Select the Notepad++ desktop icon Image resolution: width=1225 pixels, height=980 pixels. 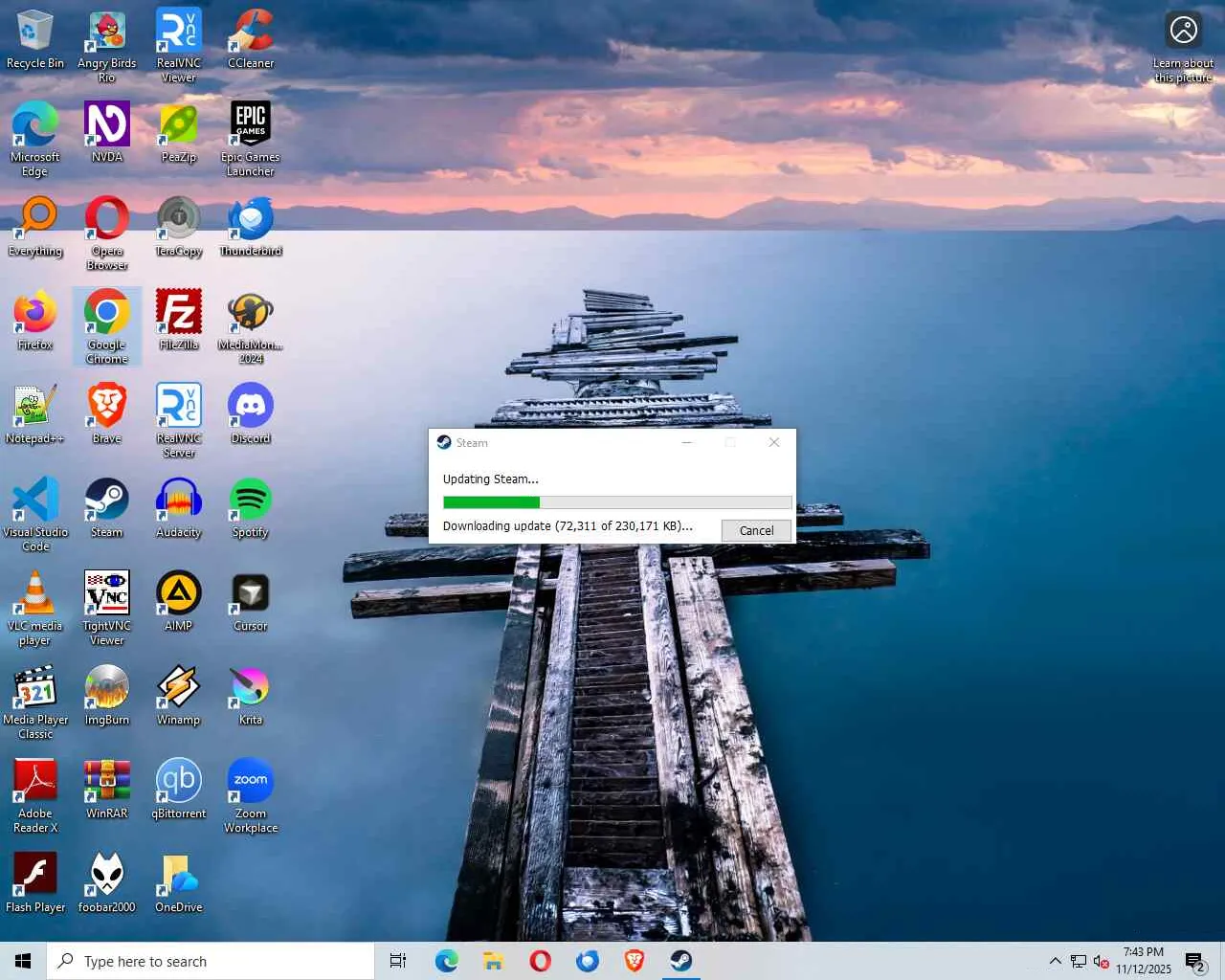[x=35, y=414]
